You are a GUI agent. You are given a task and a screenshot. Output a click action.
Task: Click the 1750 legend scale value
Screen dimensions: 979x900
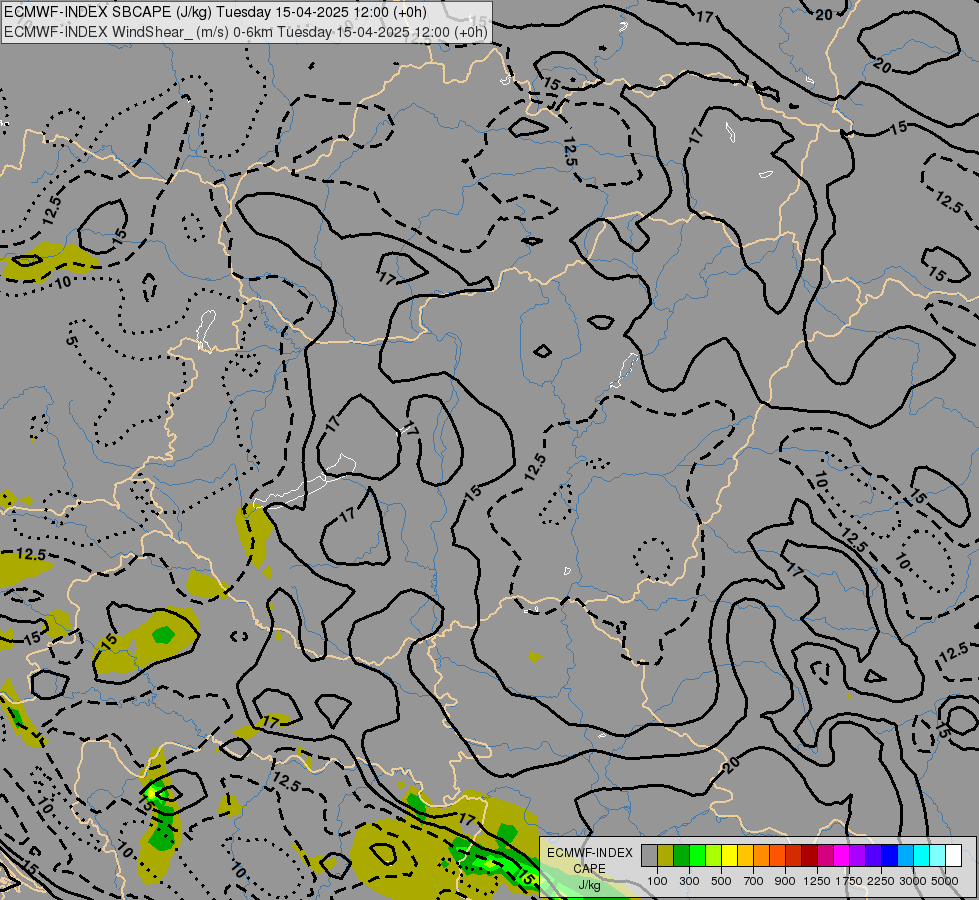[849, 881]
